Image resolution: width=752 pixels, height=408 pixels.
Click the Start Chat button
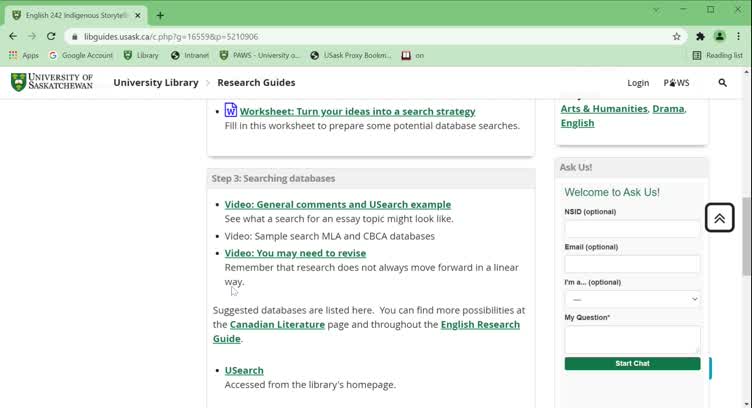pyautogui.click(x=632, y=363)
